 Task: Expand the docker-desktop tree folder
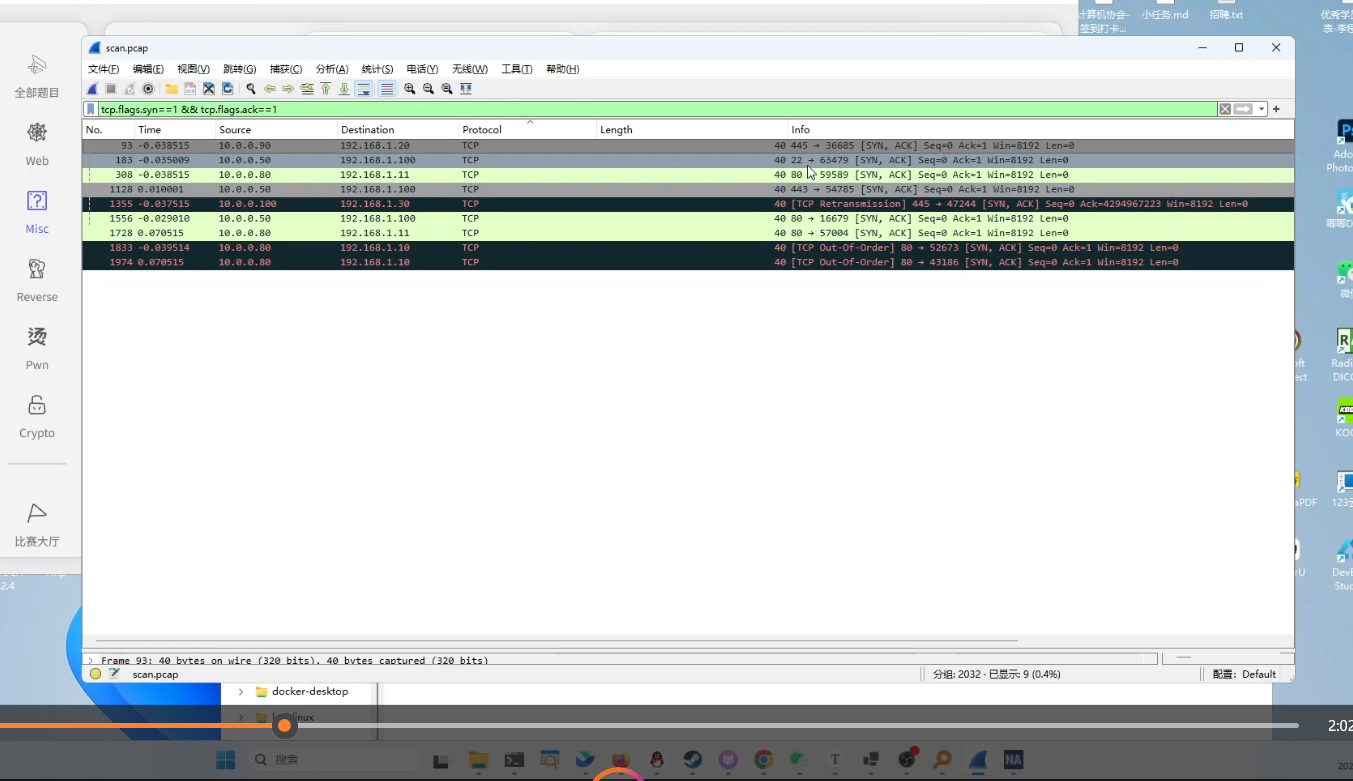pyautogui.click(x=241, y=691)
